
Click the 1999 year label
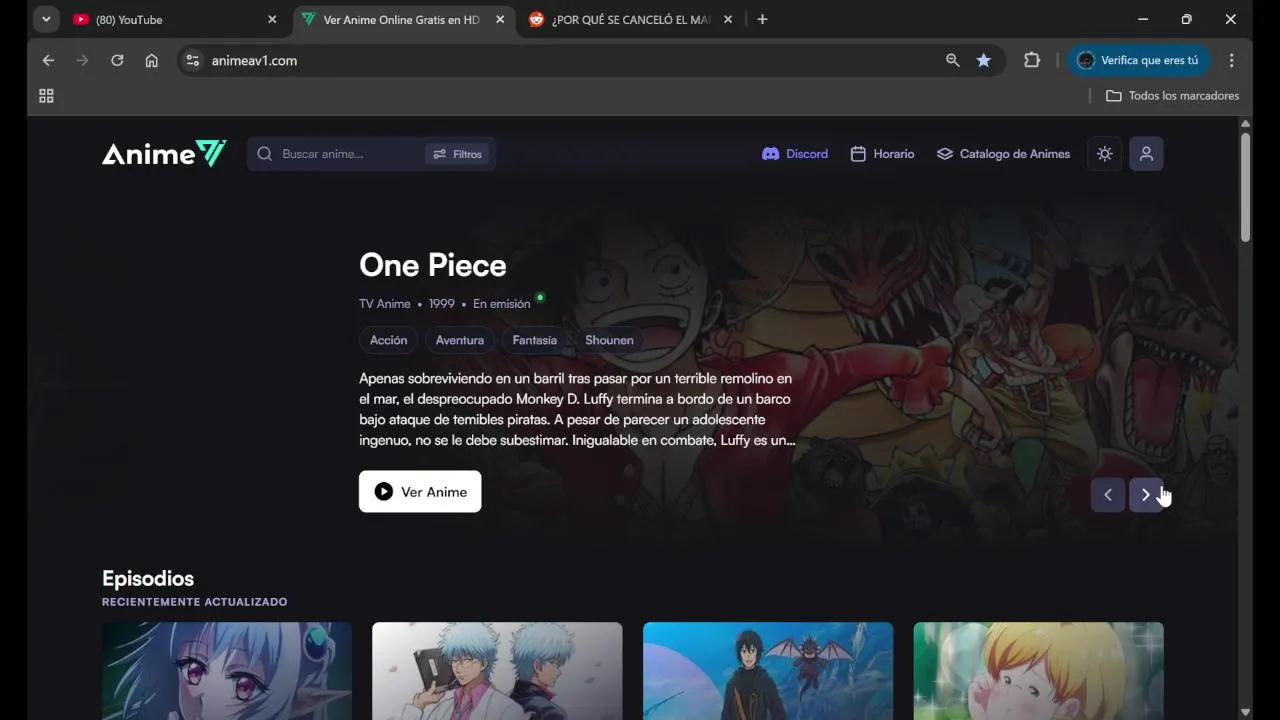point(442,304)
